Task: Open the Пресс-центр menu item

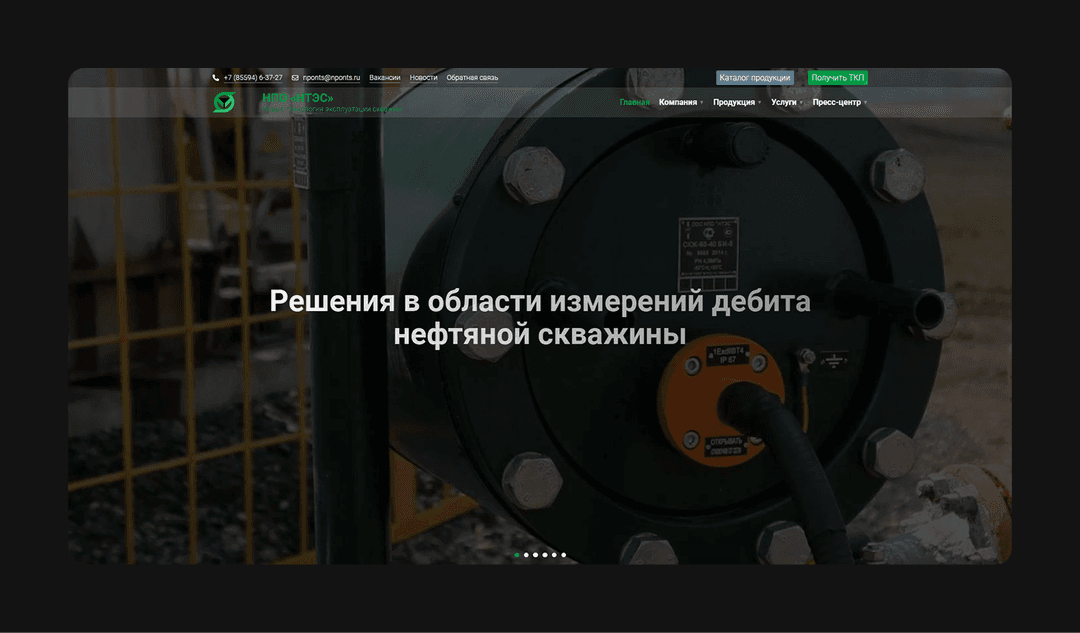Action: [x=836, y=103]
